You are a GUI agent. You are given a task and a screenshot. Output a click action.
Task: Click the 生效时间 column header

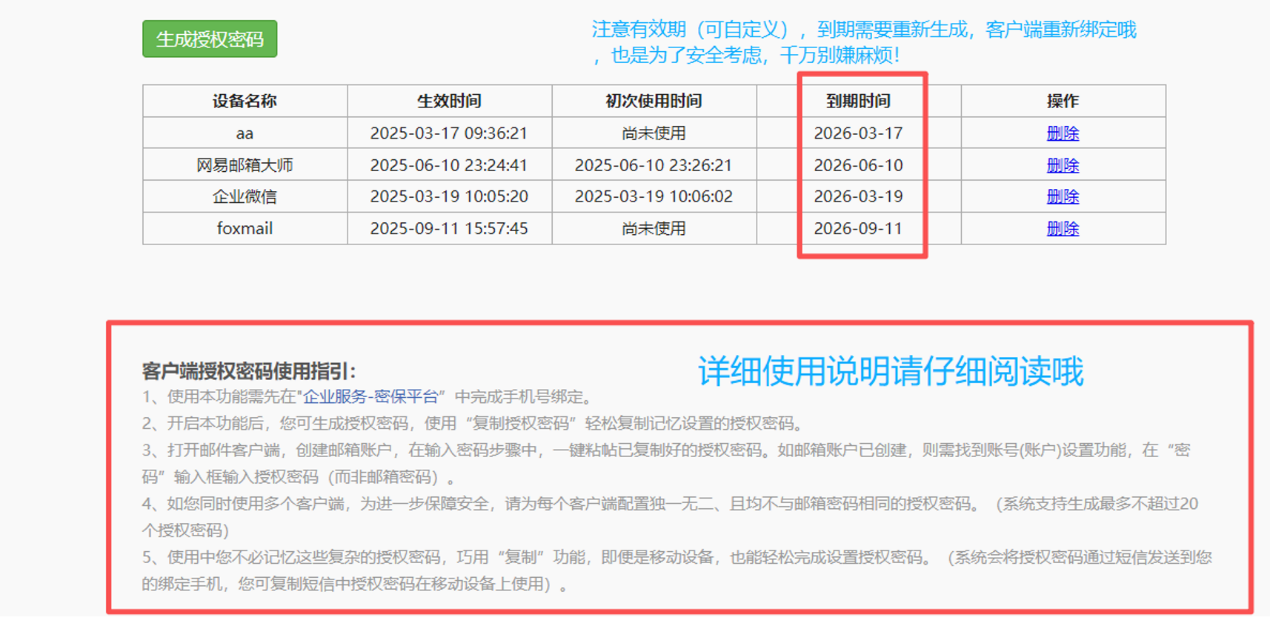point(449,101)
